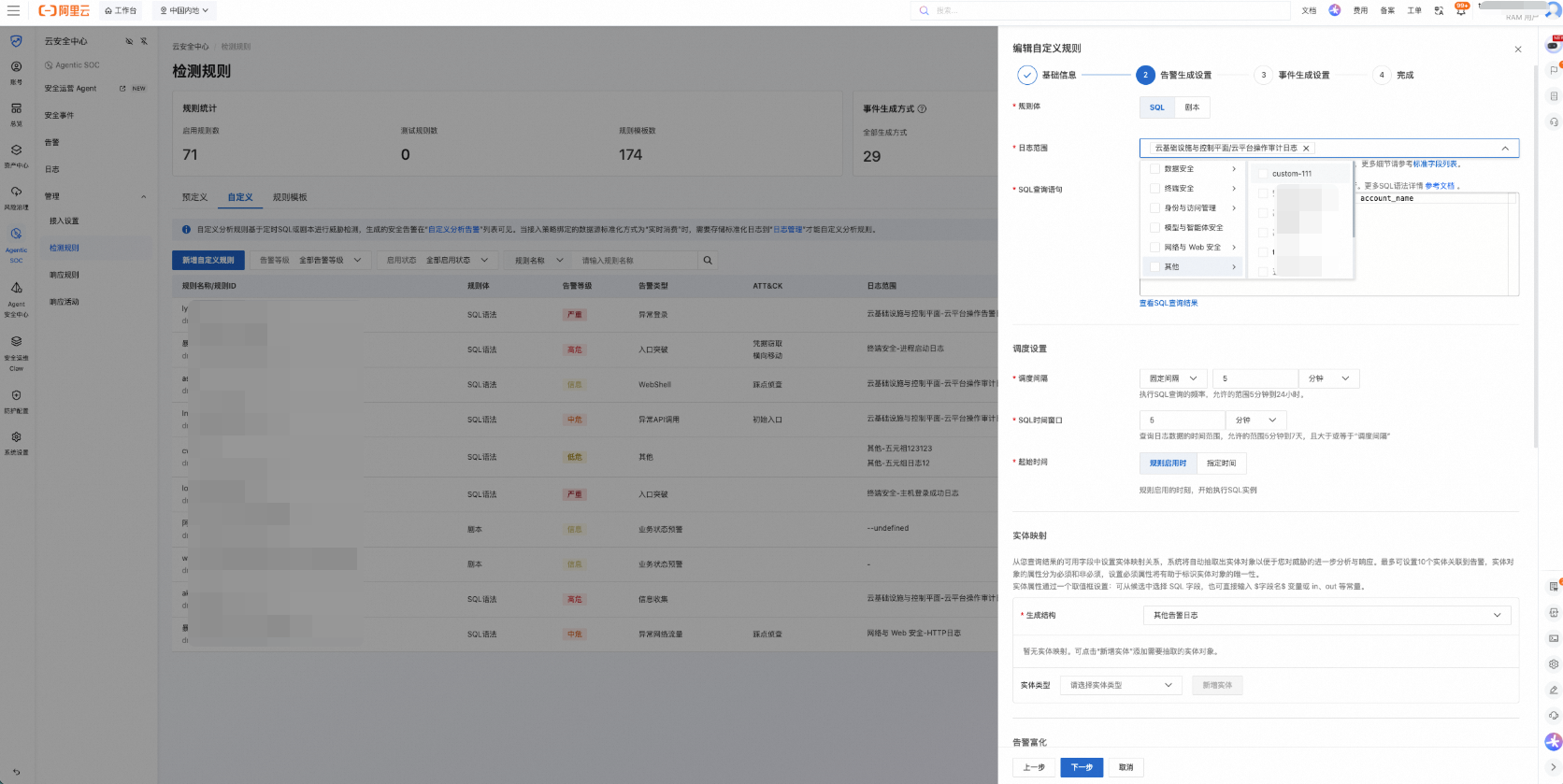
Task: Remove the selected 云平台操作审计日志 tag
Action: click(1306, 148)
